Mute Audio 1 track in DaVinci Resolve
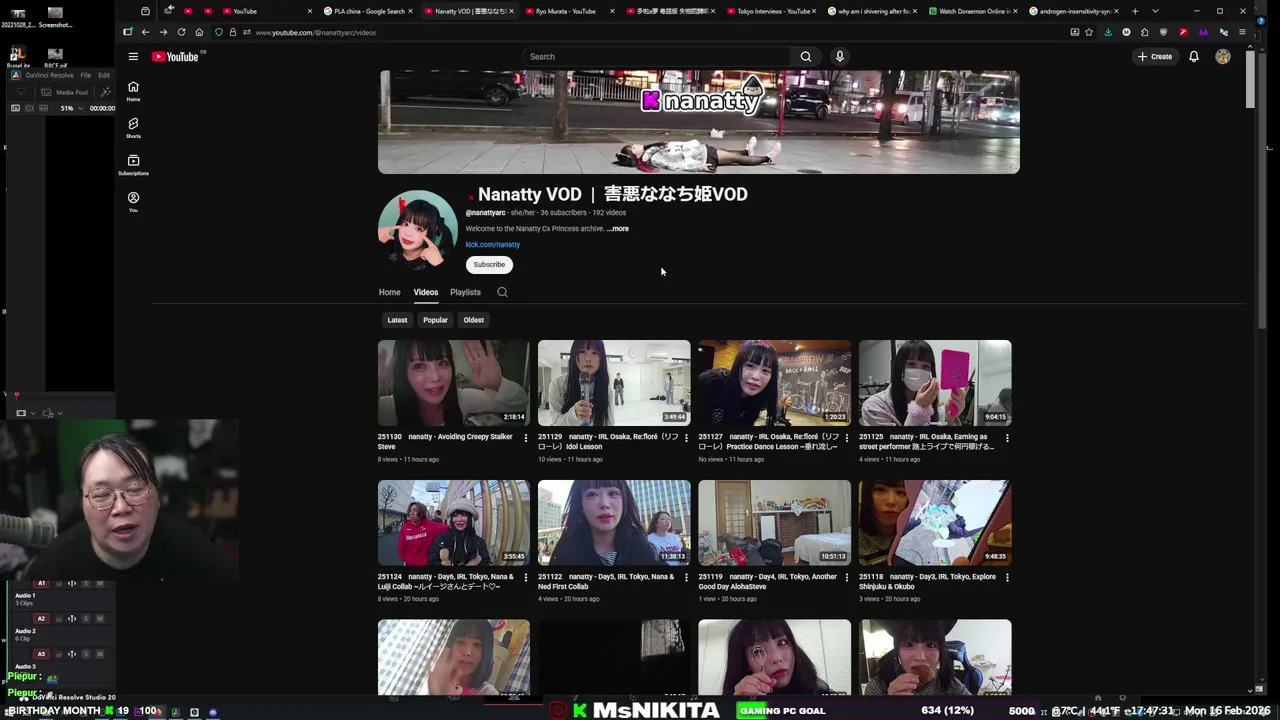 coord(100,583)
